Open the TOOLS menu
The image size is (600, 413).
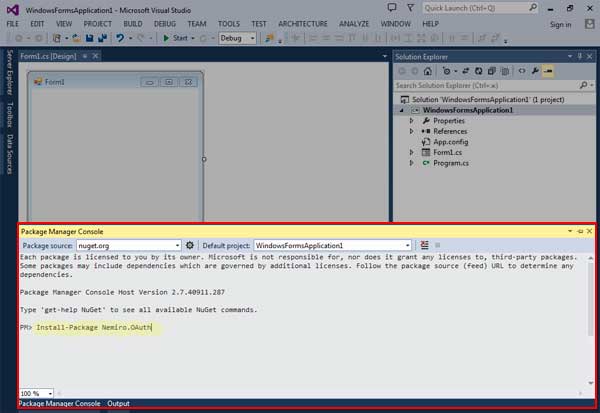[x=229, y=24]
